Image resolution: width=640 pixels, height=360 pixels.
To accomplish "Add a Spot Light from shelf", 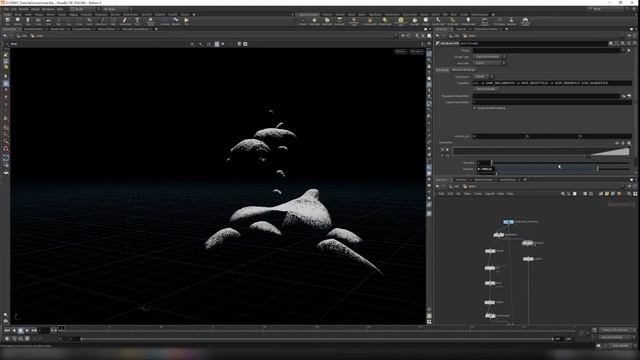I will coord(327,21).
